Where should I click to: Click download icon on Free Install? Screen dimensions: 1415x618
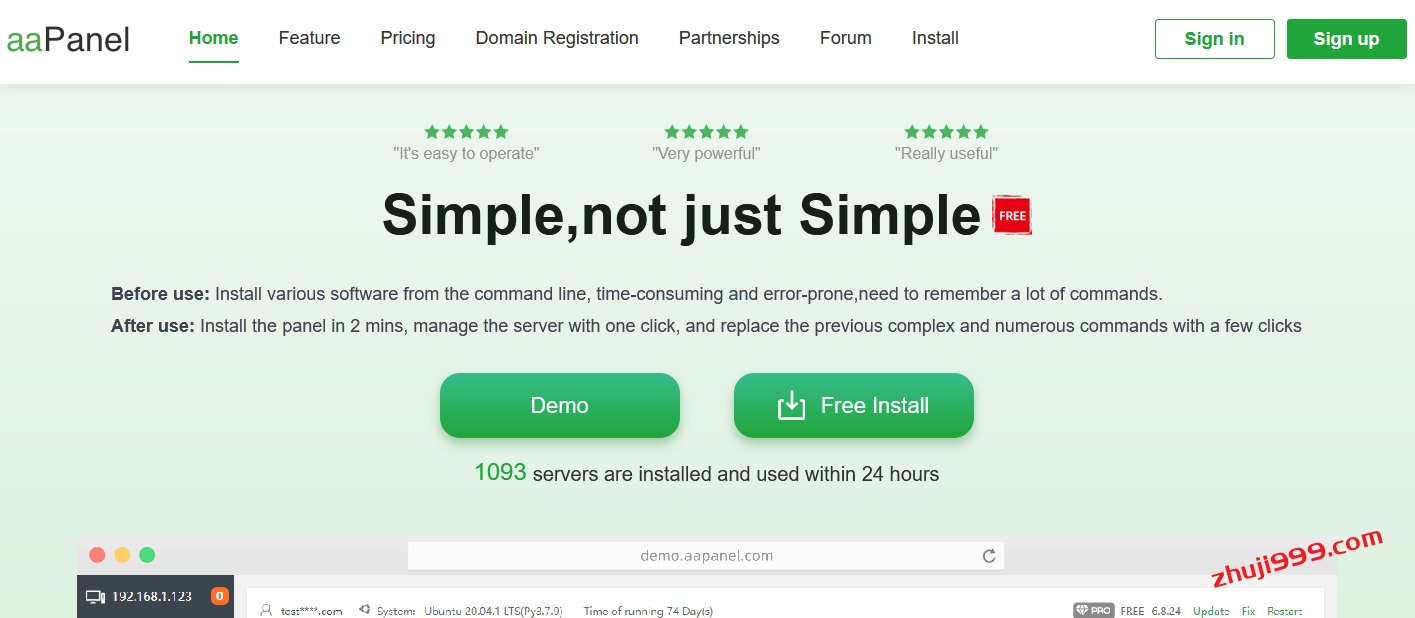point(791,405)
